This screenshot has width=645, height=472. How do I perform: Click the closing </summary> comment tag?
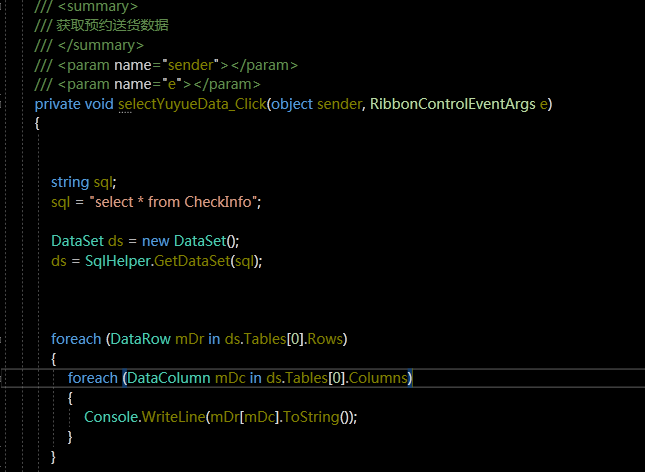(101, 45)
